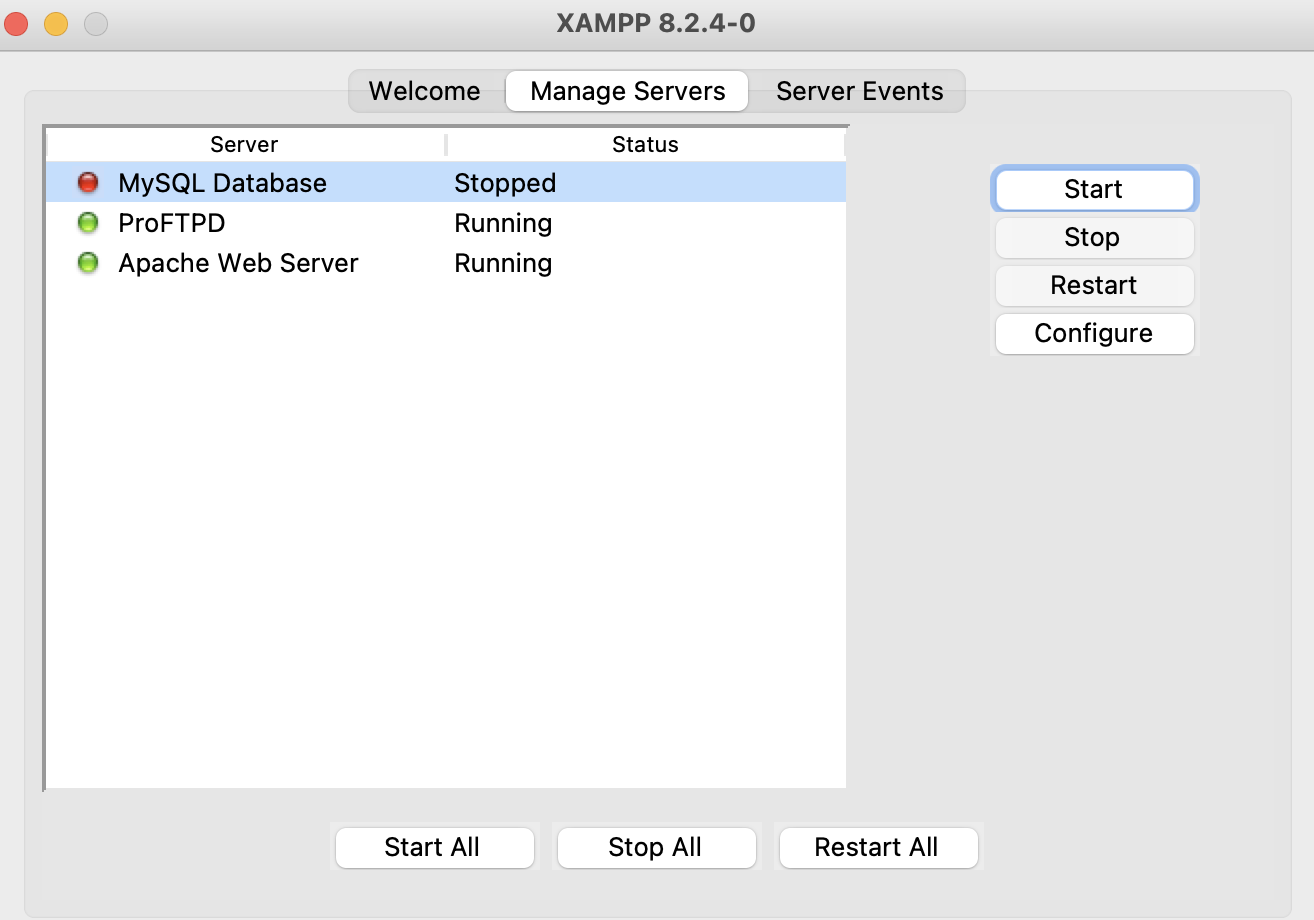The width and height of the screenshot is (1314, 920).
Task: Switch to the Welcome tab
Action: click(425, 91)
